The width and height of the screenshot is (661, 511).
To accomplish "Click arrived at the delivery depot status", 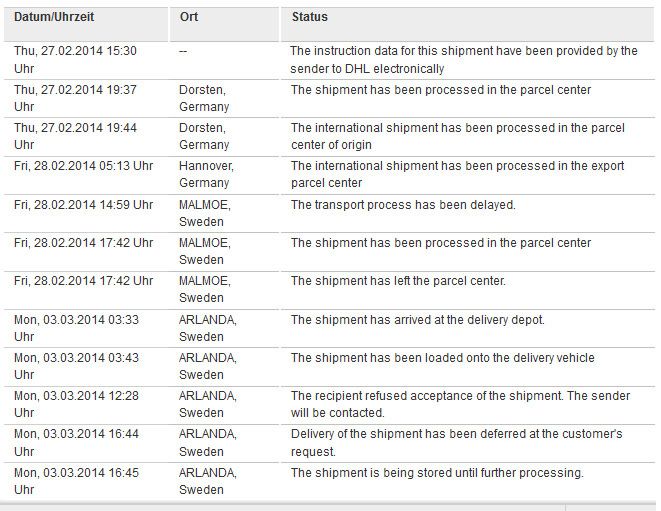I will click(x=417, y=320).
